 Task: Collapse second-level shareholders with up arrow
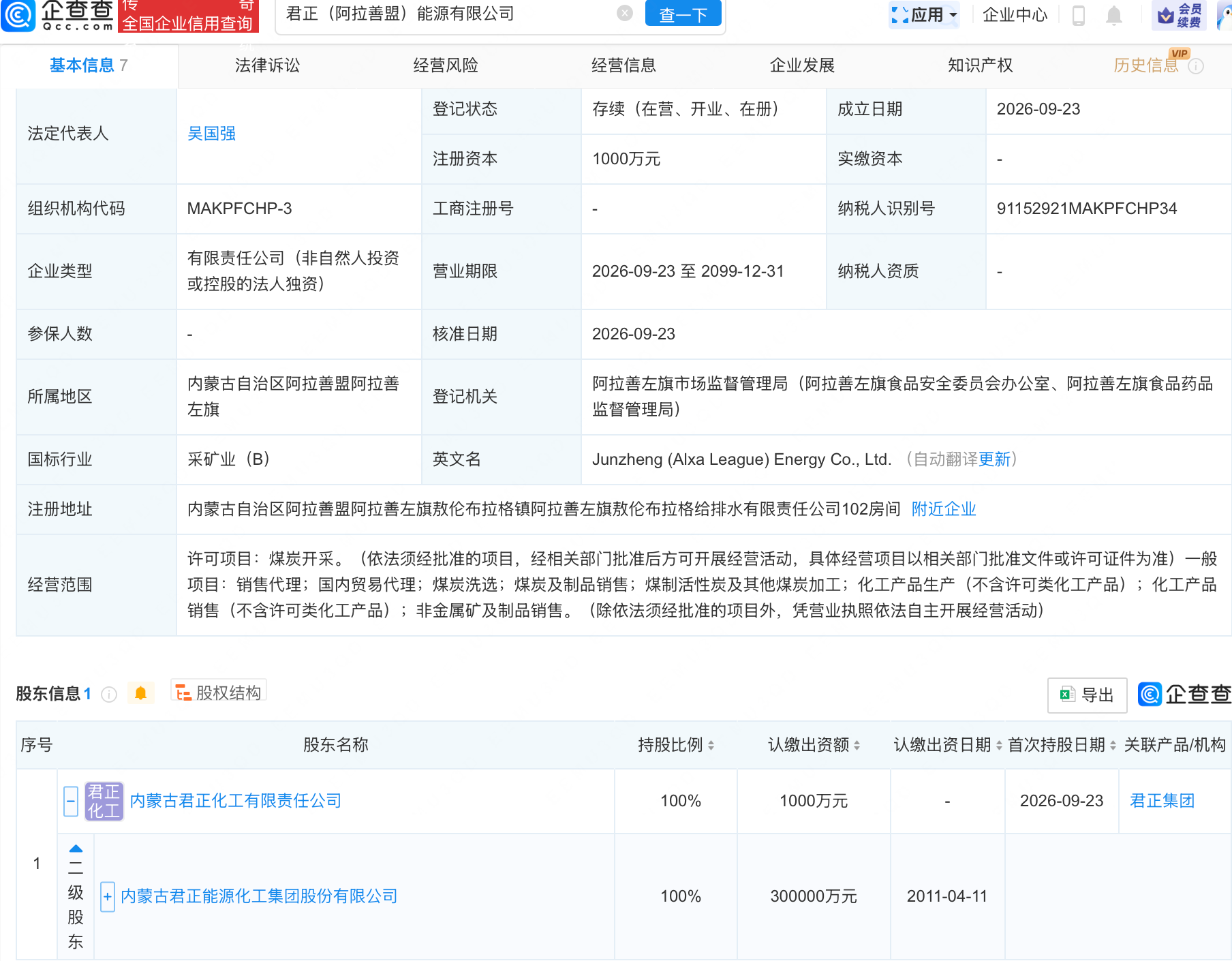76,849
